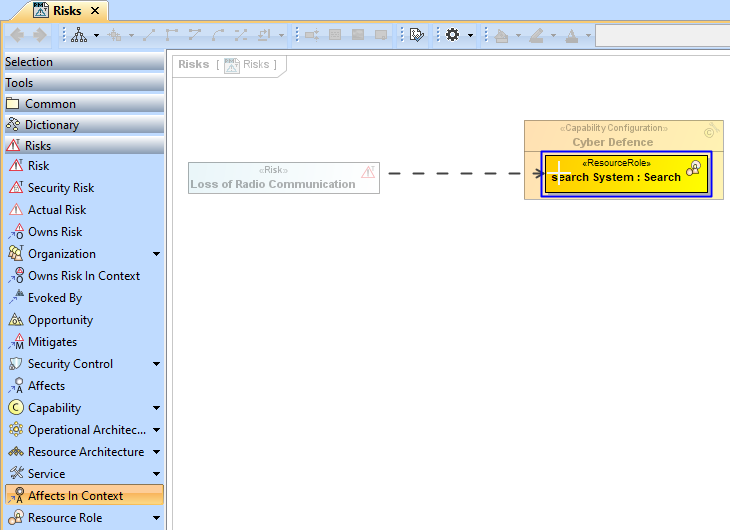Screen dimensions: 730x530
Task: Expand the Common palette group
Action: point(82,104)
